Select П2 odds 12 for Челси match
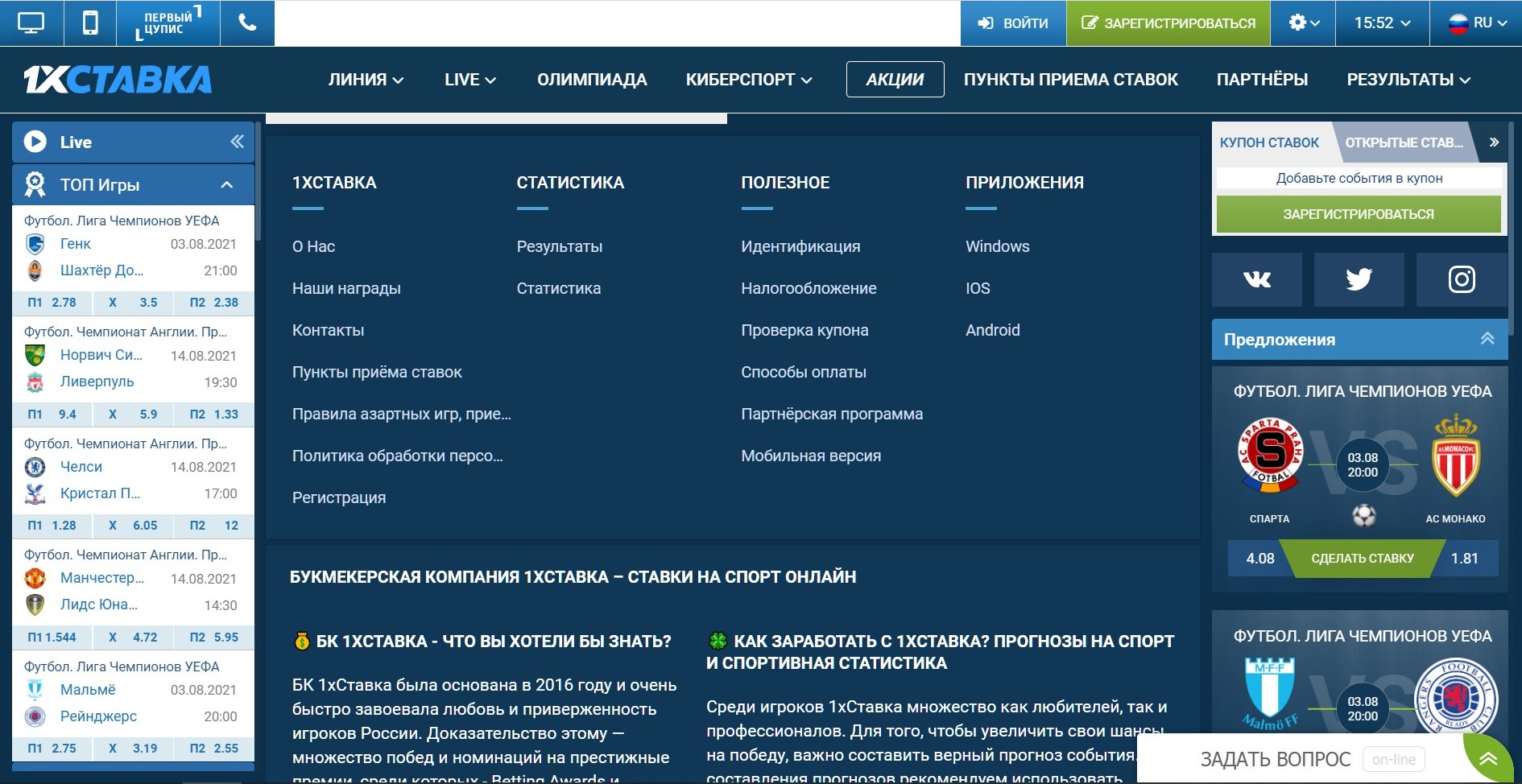1522x784 pixels. [214, 526]
